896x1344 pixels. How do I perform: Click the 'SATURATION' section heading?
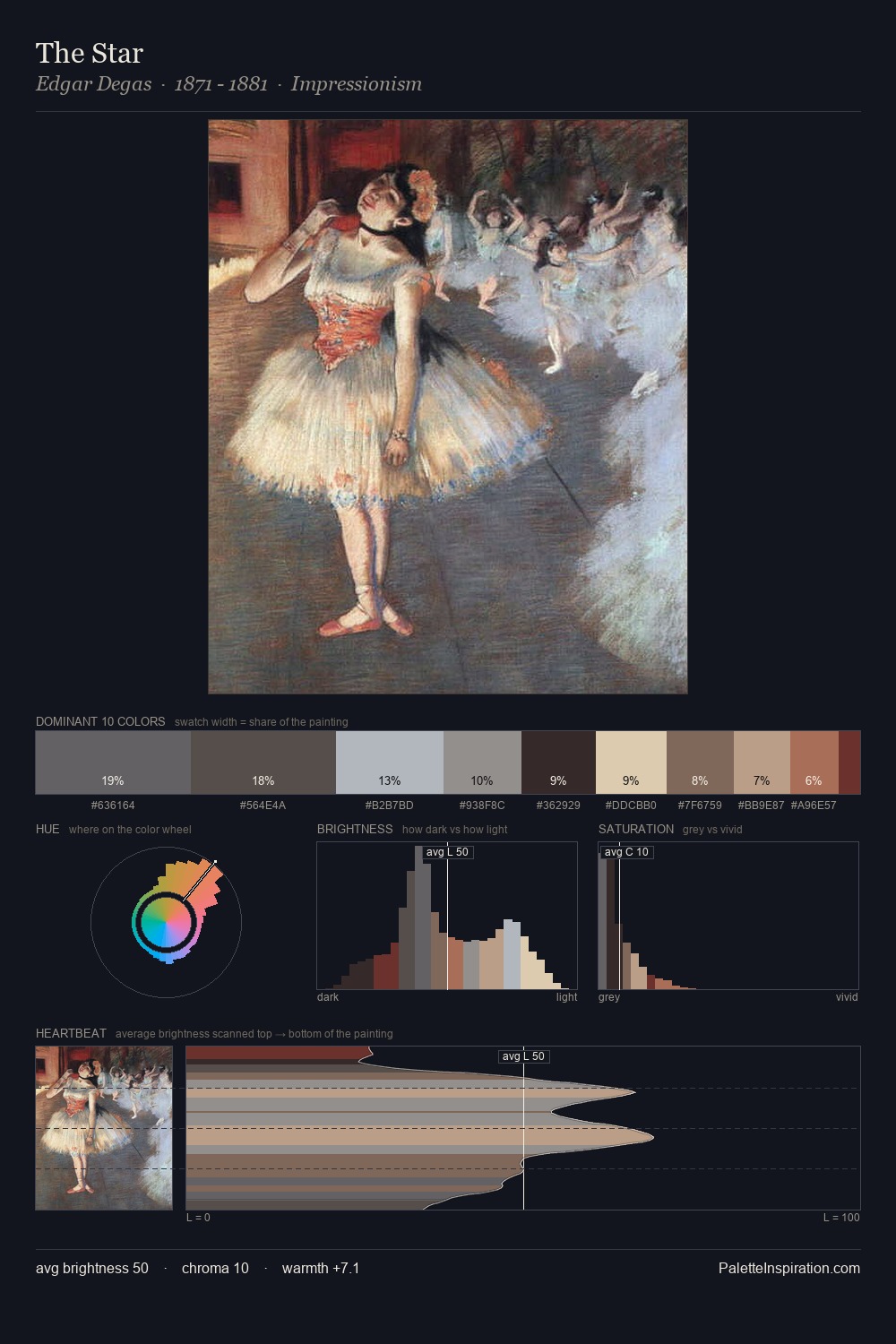pos(636,829)
